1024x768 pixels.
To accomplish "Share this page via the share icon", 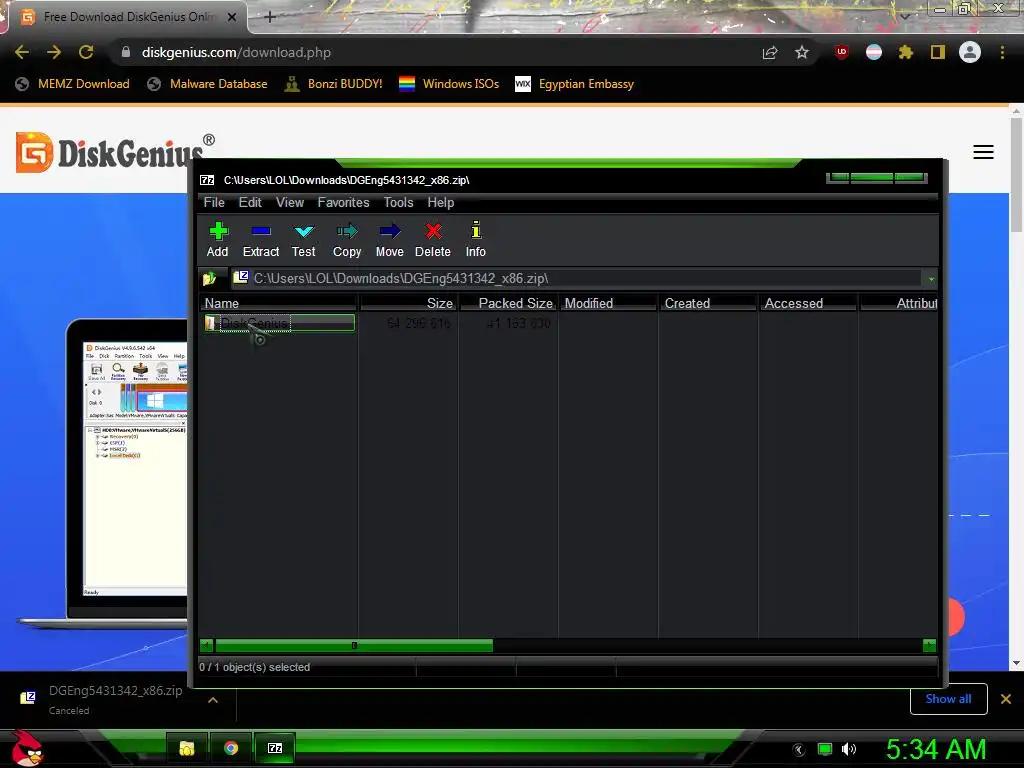I will (x=770, y=52).
